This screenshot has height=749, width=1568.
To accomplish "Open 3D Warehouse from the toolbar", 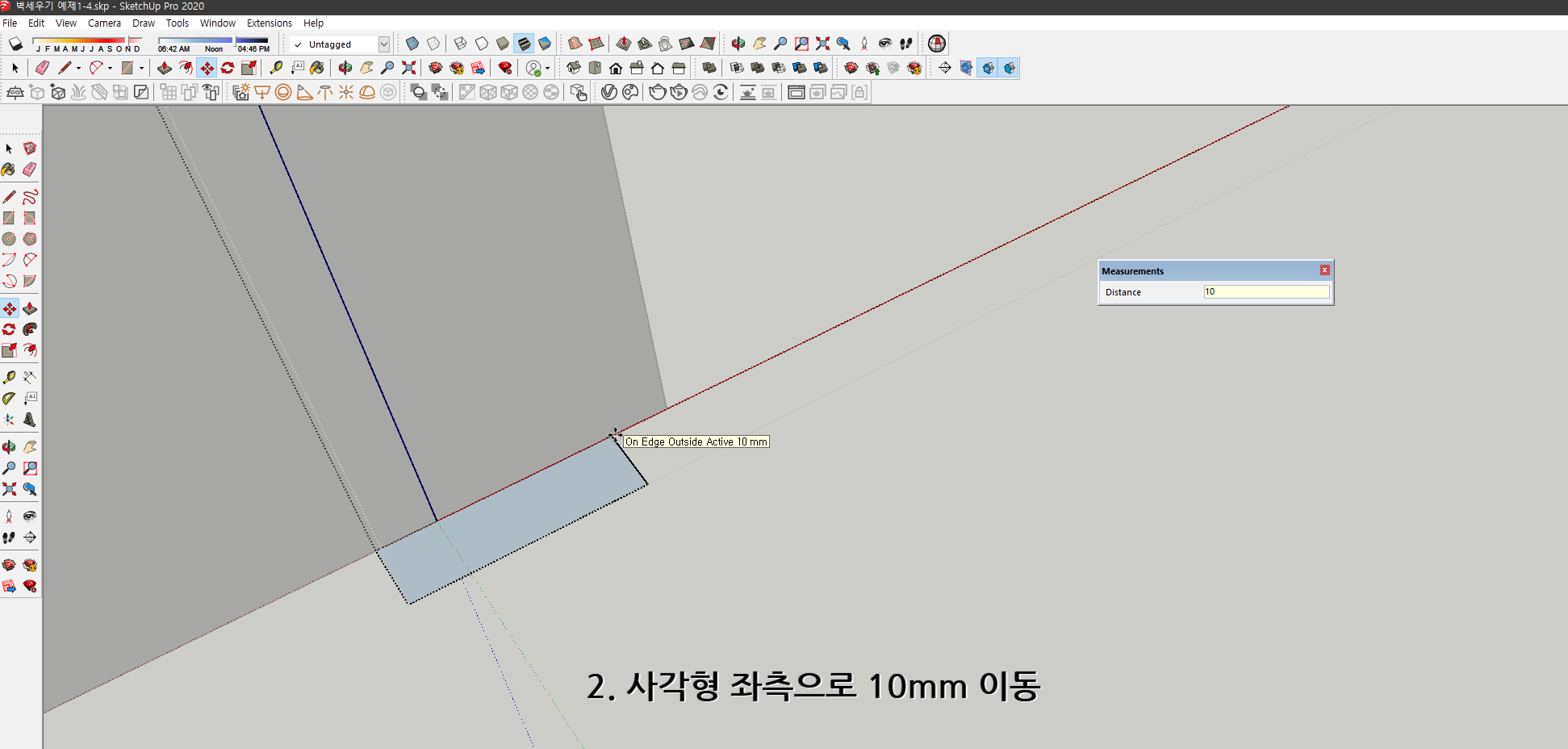I will [x=437, y=68].
